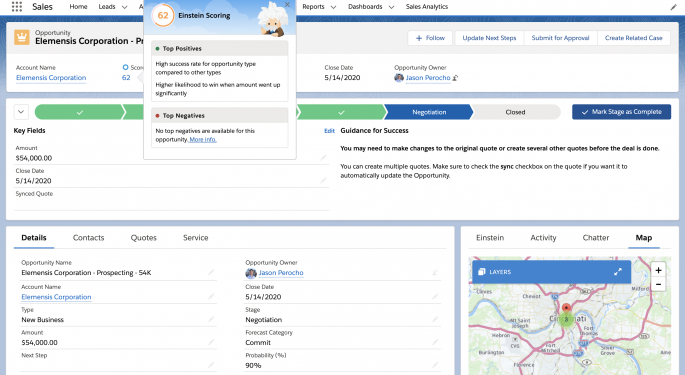Open the More info link in Einstein popup

(203, 139)
